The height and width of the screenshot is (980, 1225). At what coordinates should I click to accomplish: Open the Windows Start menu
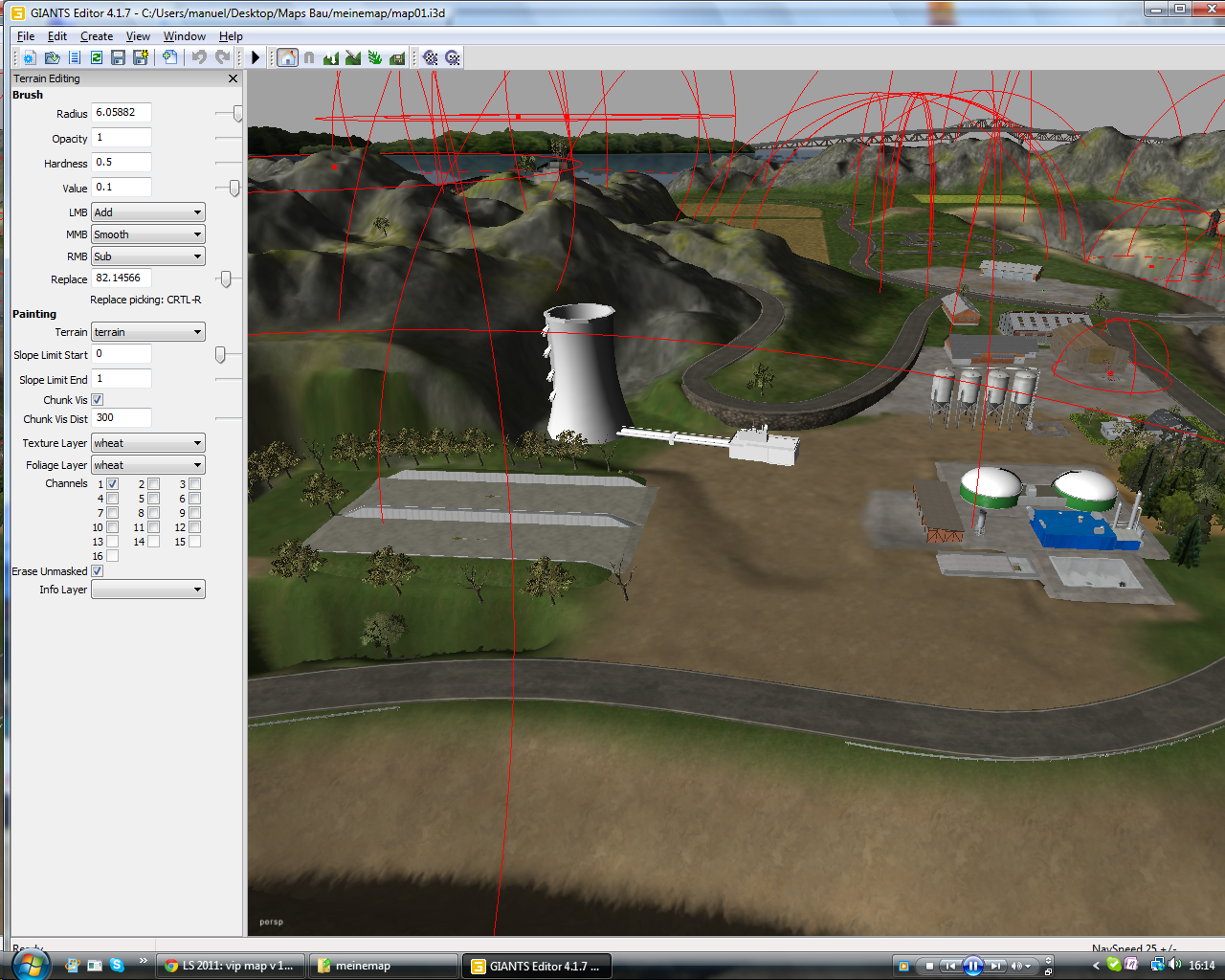point(29,965)
